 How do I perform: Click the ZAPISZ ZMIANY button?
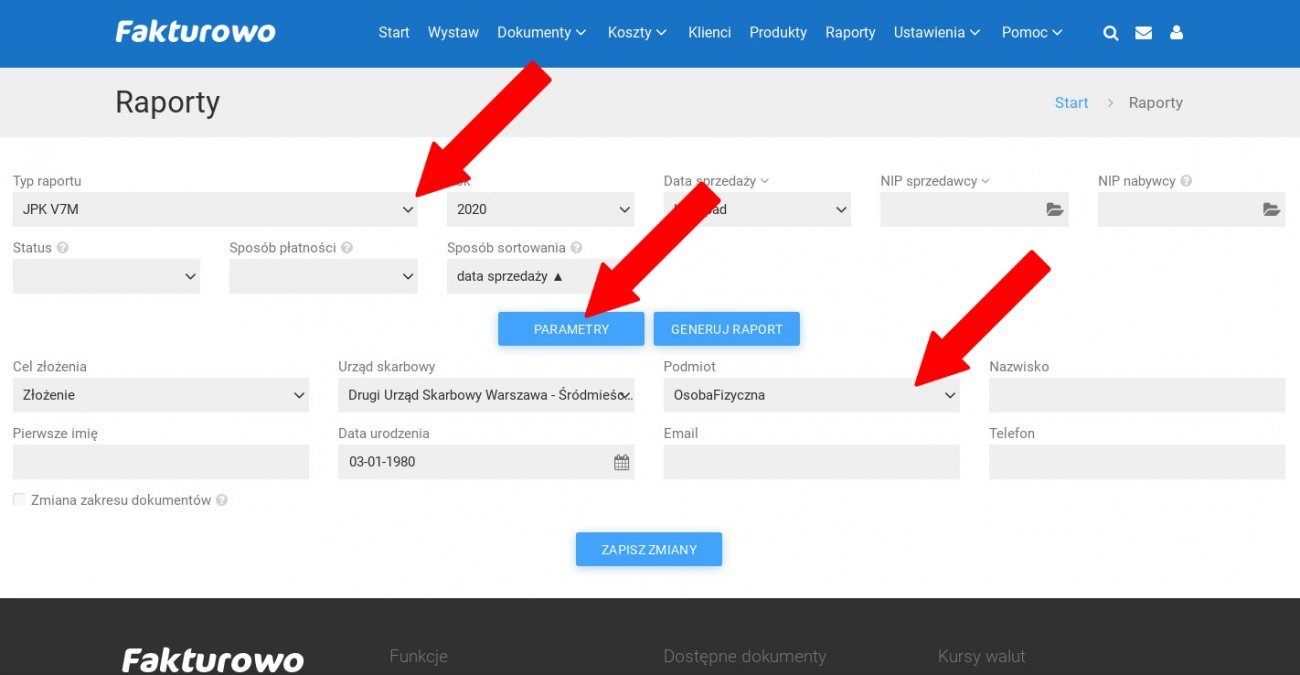coord(648,549)
